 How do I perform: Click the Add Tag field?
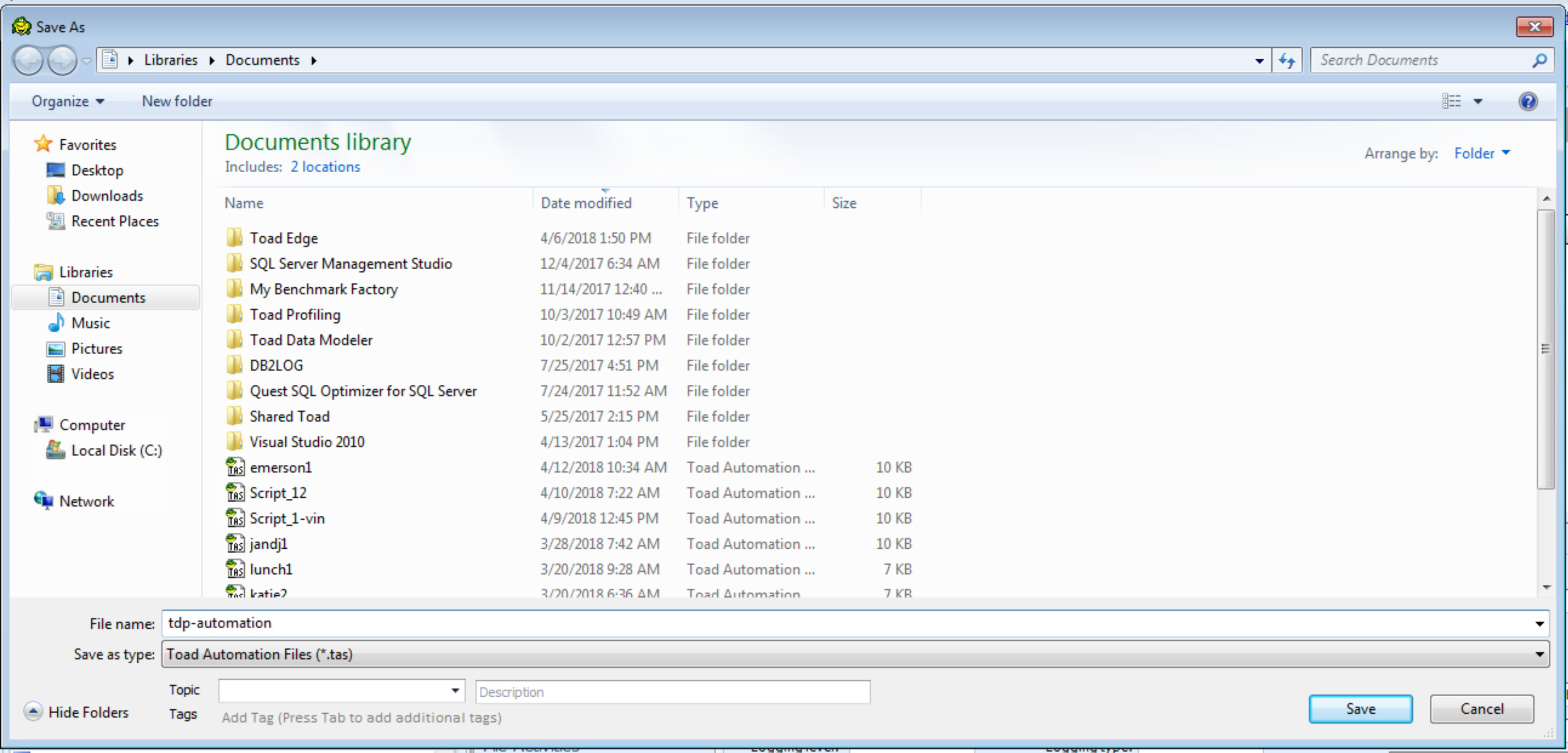(x=362, y=718)
